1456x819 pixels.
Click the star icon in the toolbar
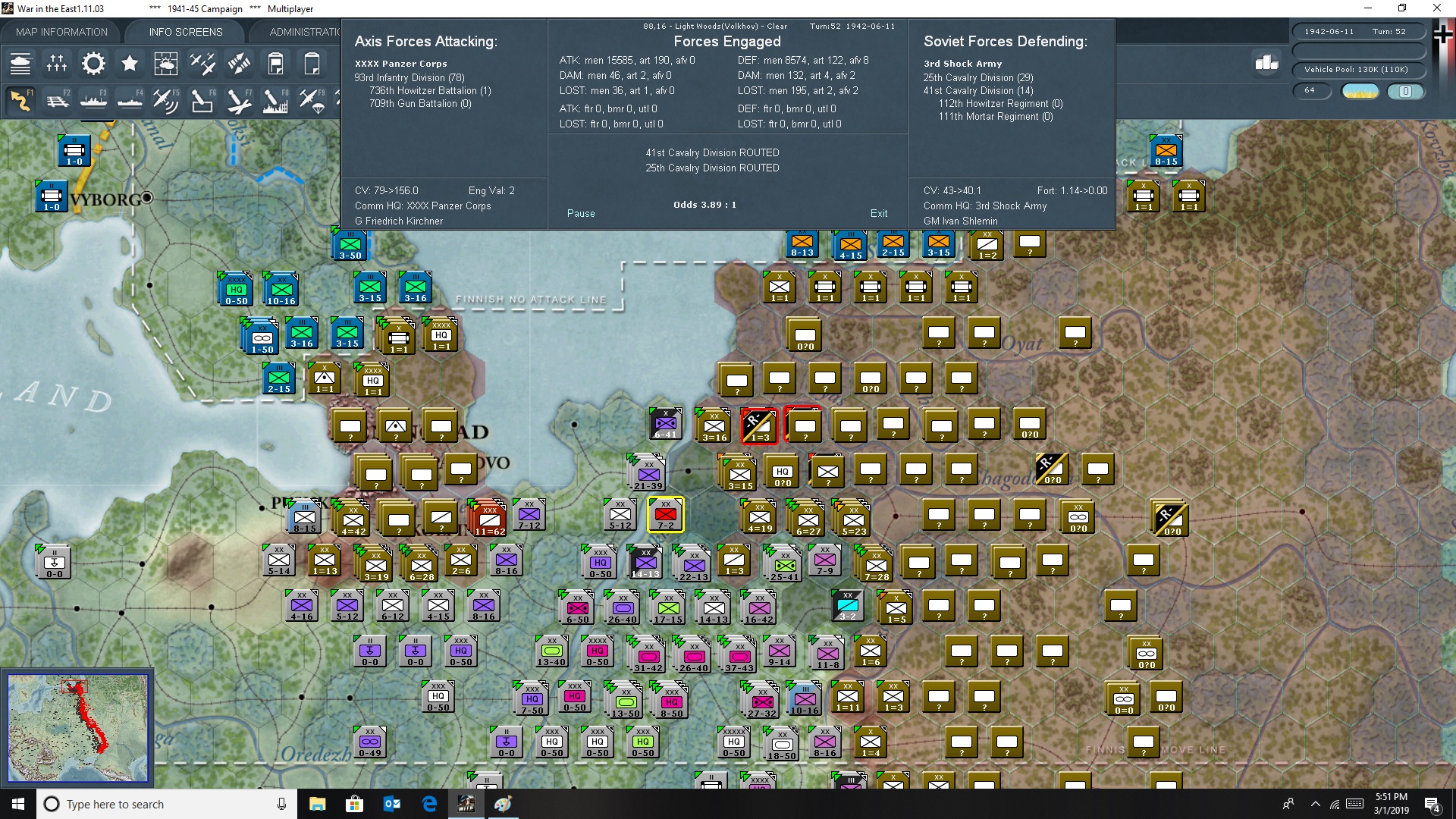[x=130, y=64]
